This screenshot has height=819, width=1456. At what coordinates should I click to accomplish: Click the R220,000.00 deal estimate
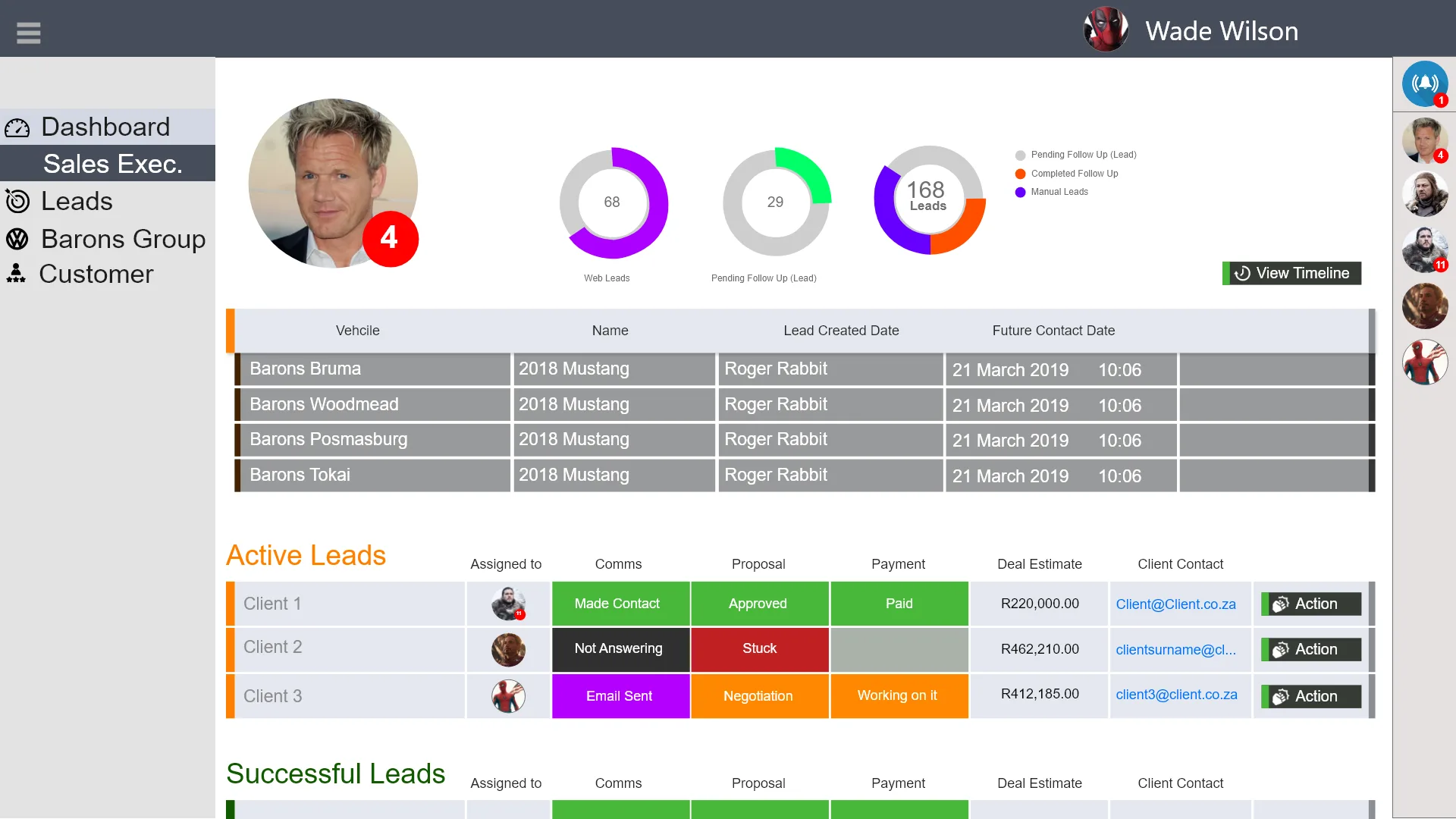point(1040,604)
